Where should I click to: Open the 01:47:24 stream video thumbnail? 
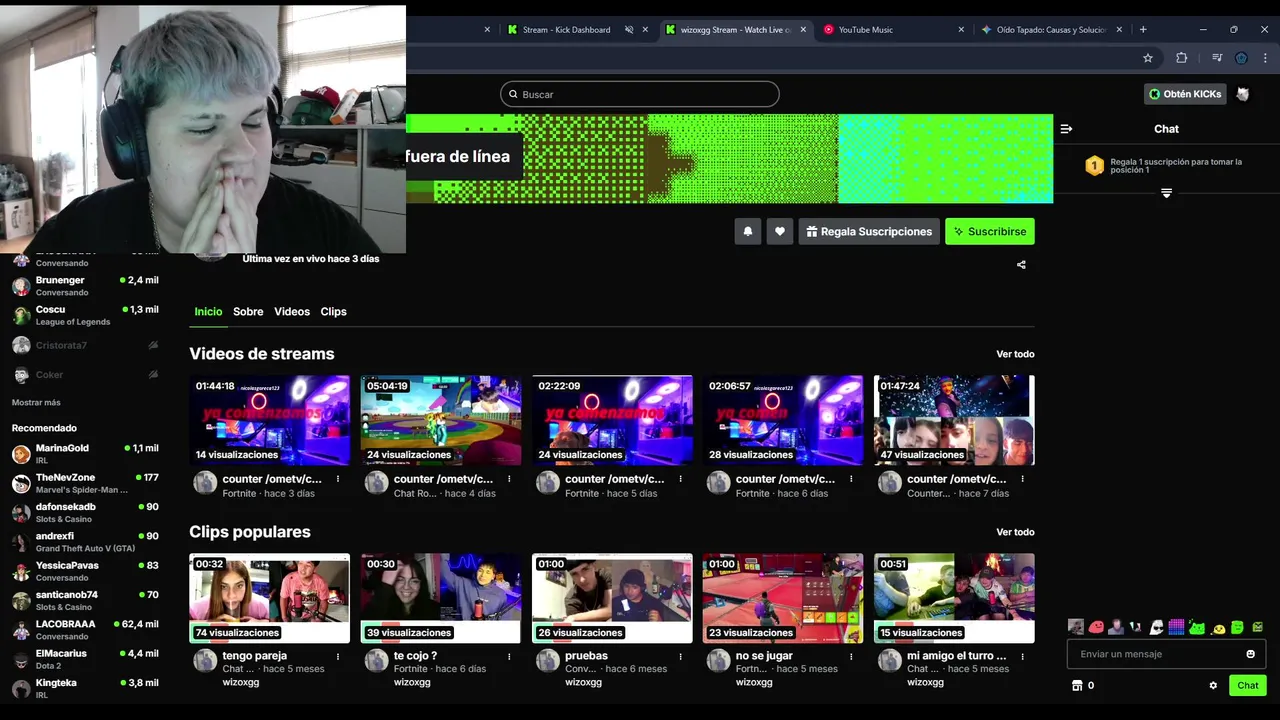pos(954,420)
